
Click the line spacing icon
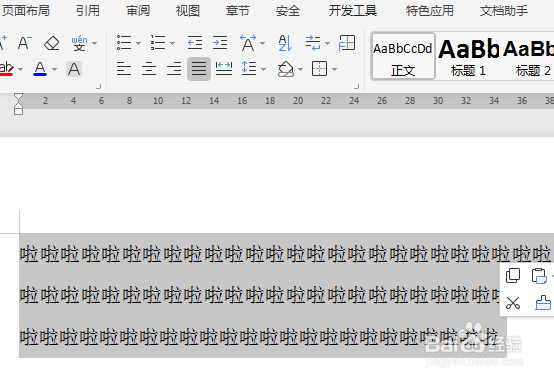249,68
